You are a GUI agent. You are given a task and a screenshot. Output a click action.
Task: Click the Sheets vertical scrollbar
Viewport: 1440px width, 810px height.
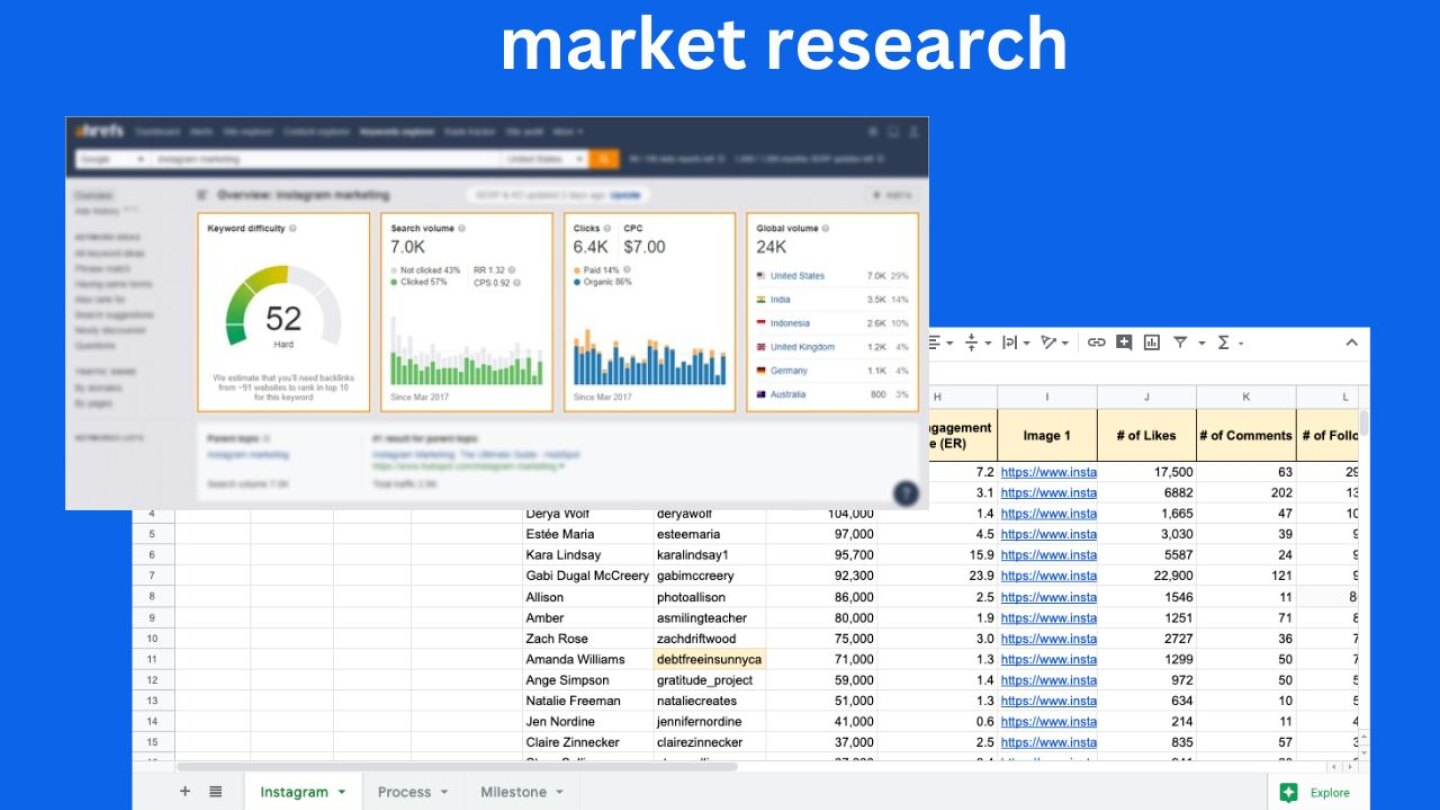tap(1363, 422)
